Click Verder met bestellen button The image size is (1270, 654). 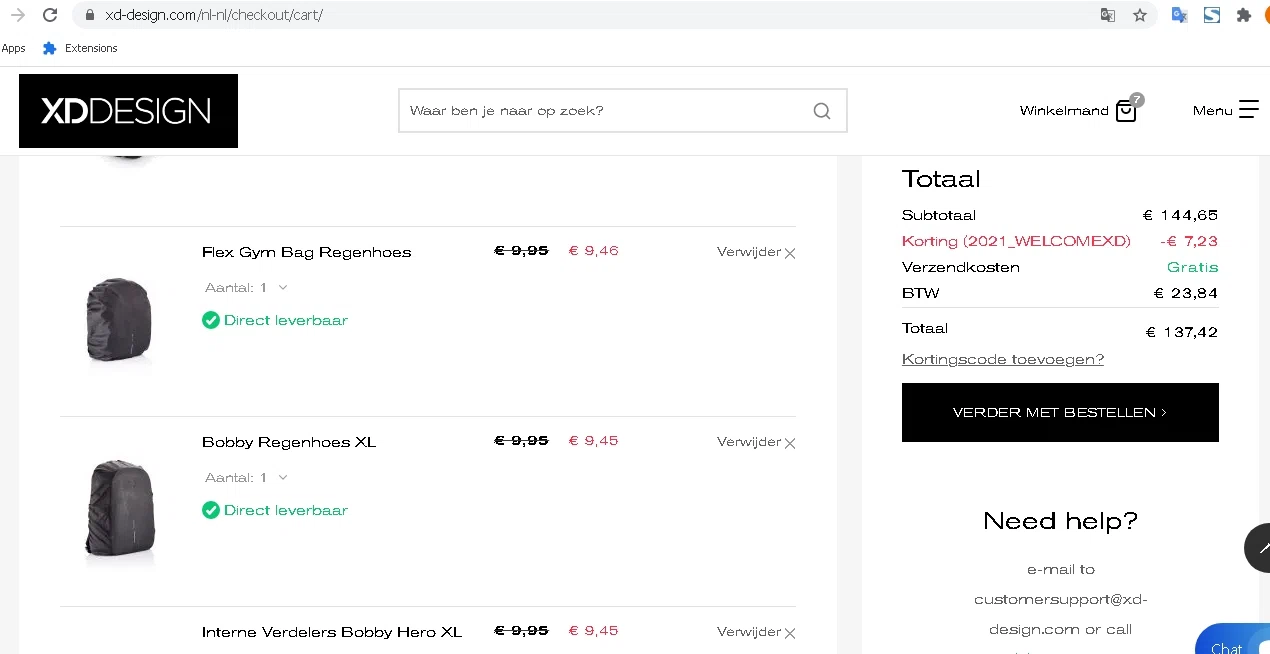pos(1060,412)
